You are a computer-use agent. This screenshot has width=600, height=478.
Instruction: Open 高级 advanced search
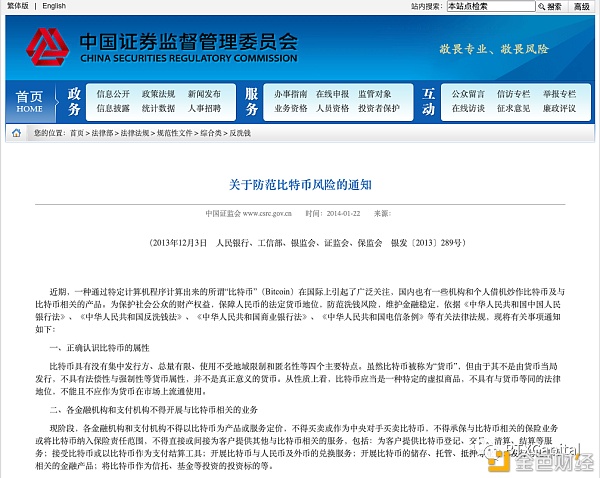coord(582,7)
